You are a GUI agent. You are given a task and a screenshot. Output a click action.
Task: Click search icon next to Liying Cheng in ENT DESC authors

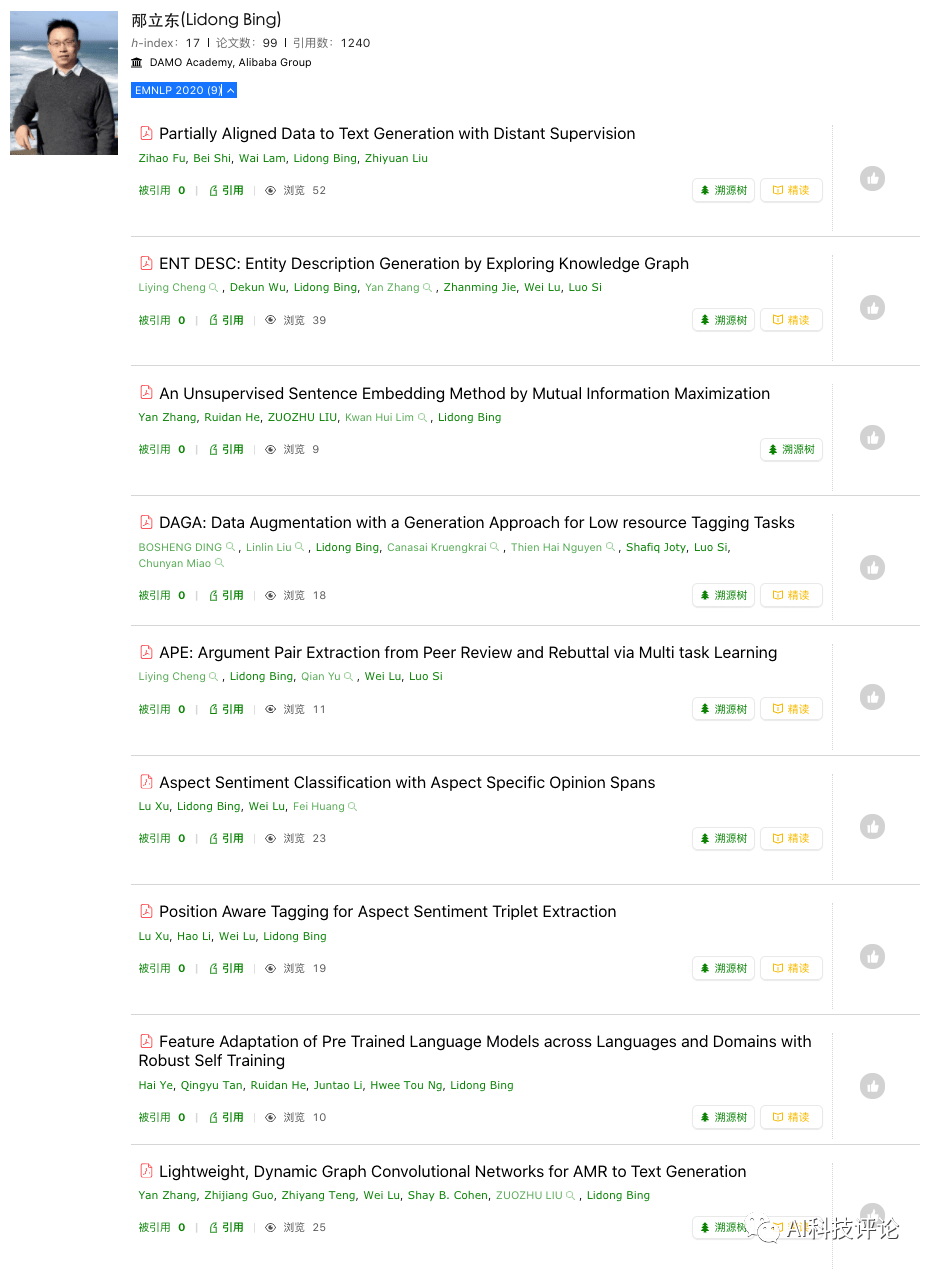[x=214, y=288]
